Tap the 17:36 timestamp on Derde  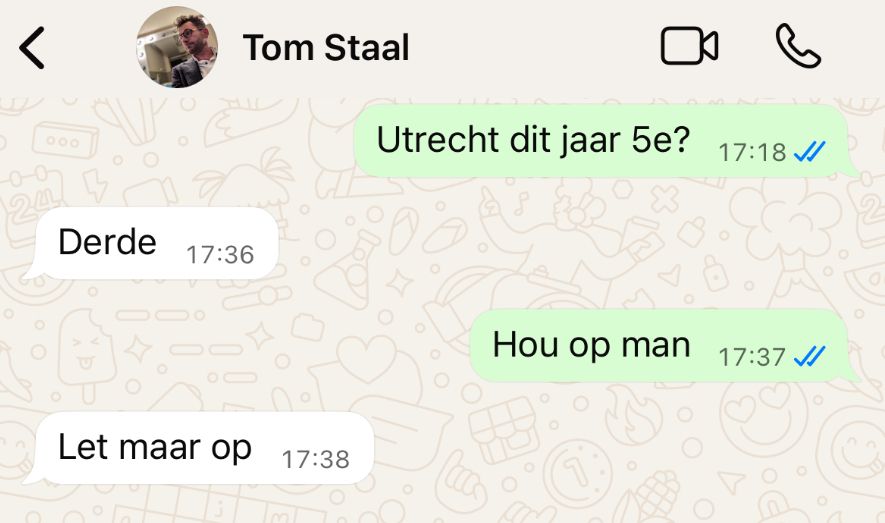point(220,255)
